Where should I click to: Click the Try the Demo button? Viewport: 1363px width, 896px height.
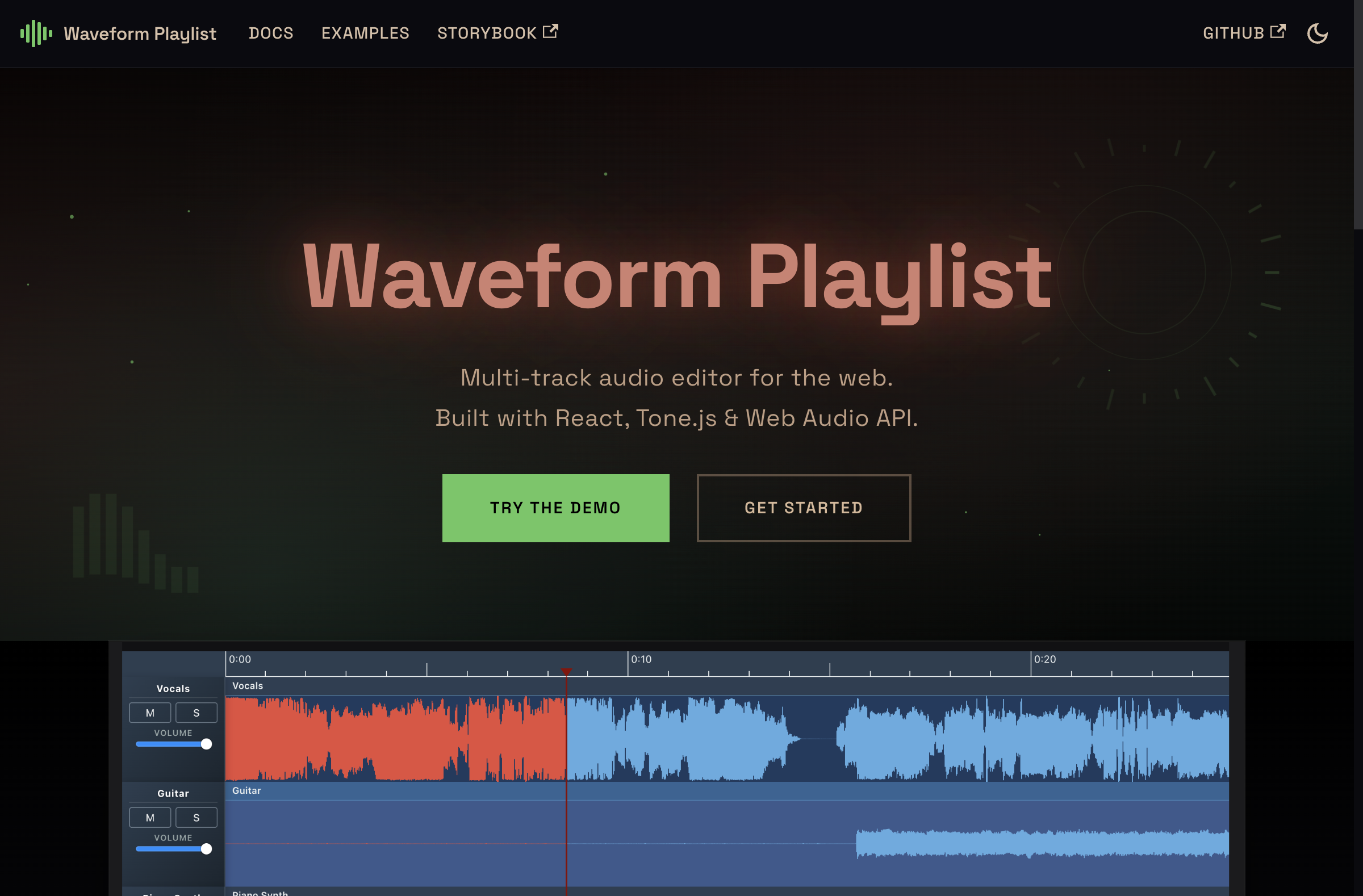tap(555, 508)
